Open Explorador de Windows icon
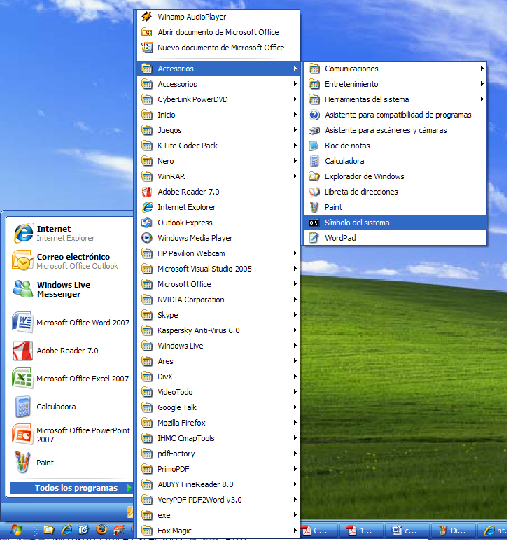 coord(314,176)
